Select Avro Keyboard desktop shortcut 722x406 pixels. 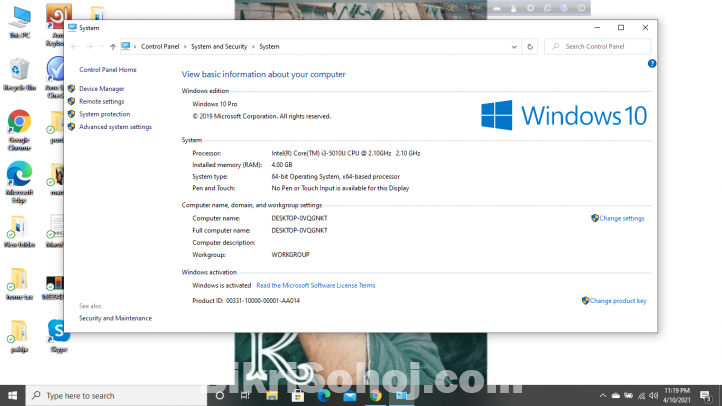pyautogui.click(x=57, y=25)
